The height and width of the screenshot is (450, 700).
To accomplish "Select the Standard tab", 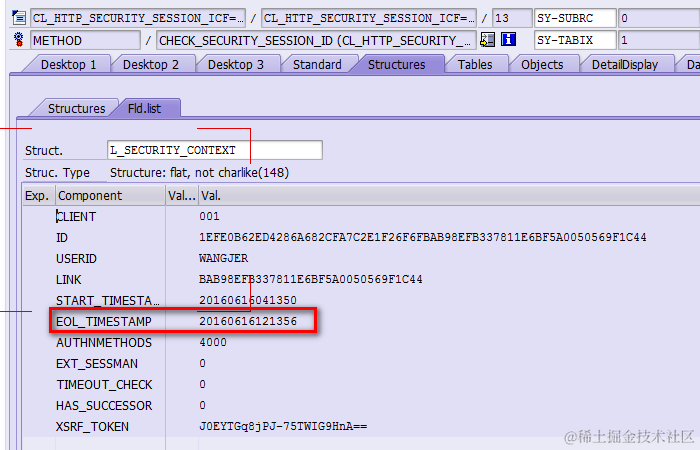I will pyautogui.click(x=317, y=65).
